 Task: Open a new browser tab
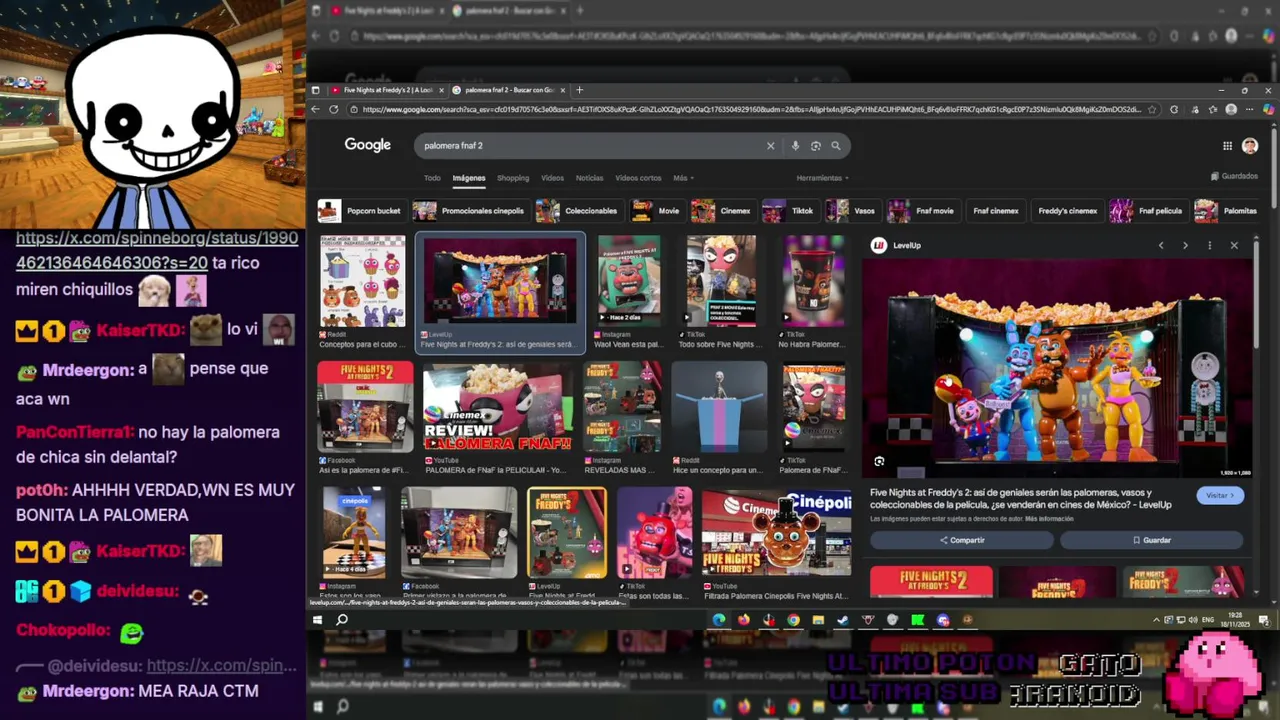click(x=579, y=90)
